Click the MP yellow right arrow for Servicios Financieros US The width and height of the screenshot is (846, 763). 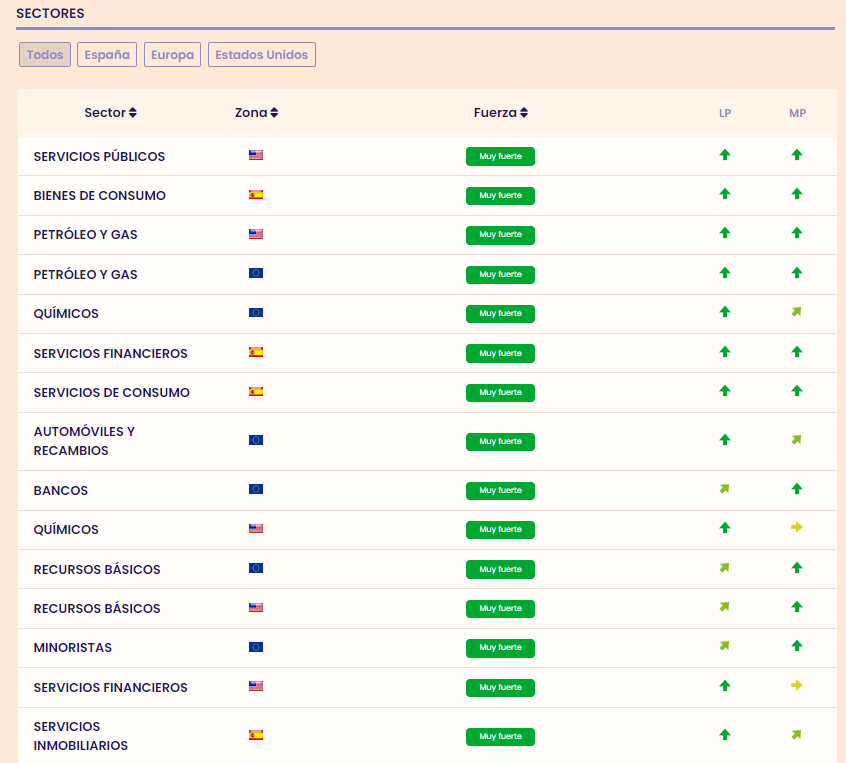[x=797, y=686]
